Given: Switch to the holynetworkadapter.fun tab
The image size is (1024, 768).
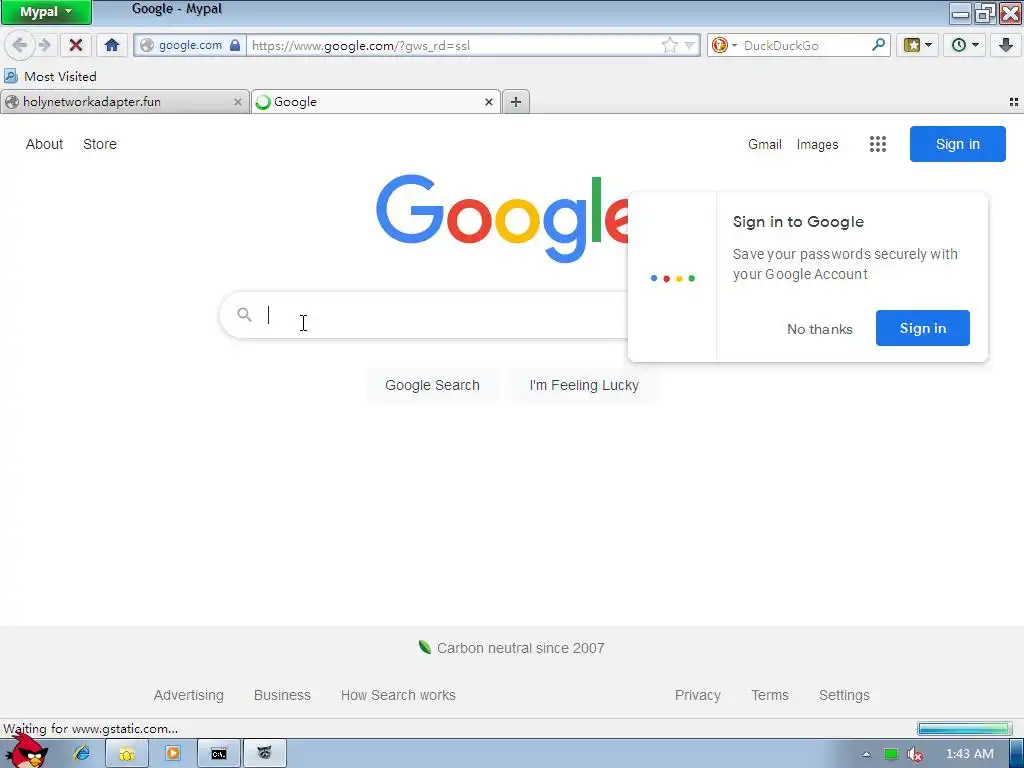Looking at the screenshot, I should [x=124, y=102].
